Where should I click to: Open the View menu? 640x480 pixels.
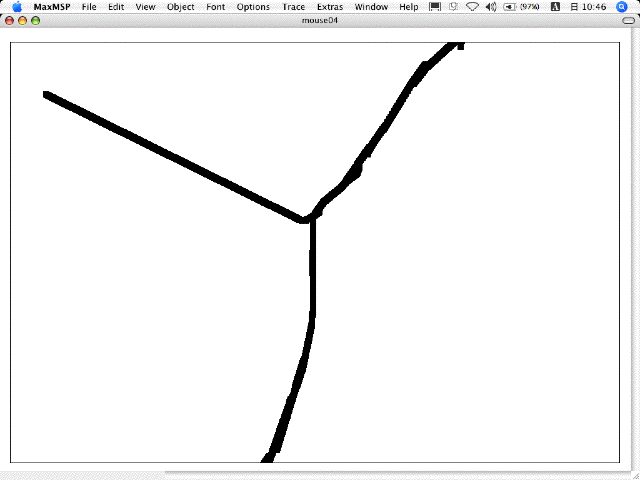[145, 7]
